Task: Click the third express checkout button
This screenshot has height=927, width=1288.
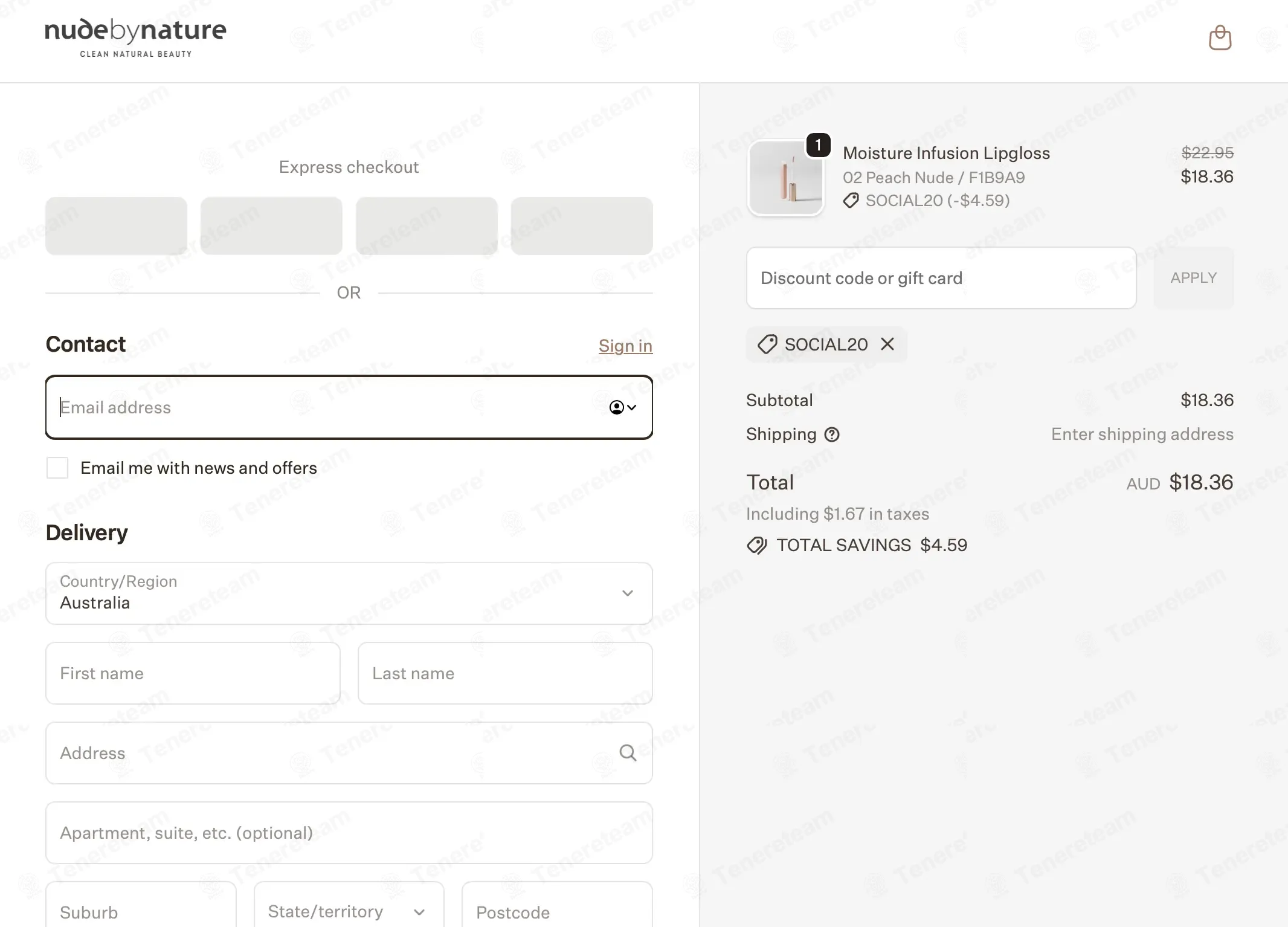Action: coord(427,226)
